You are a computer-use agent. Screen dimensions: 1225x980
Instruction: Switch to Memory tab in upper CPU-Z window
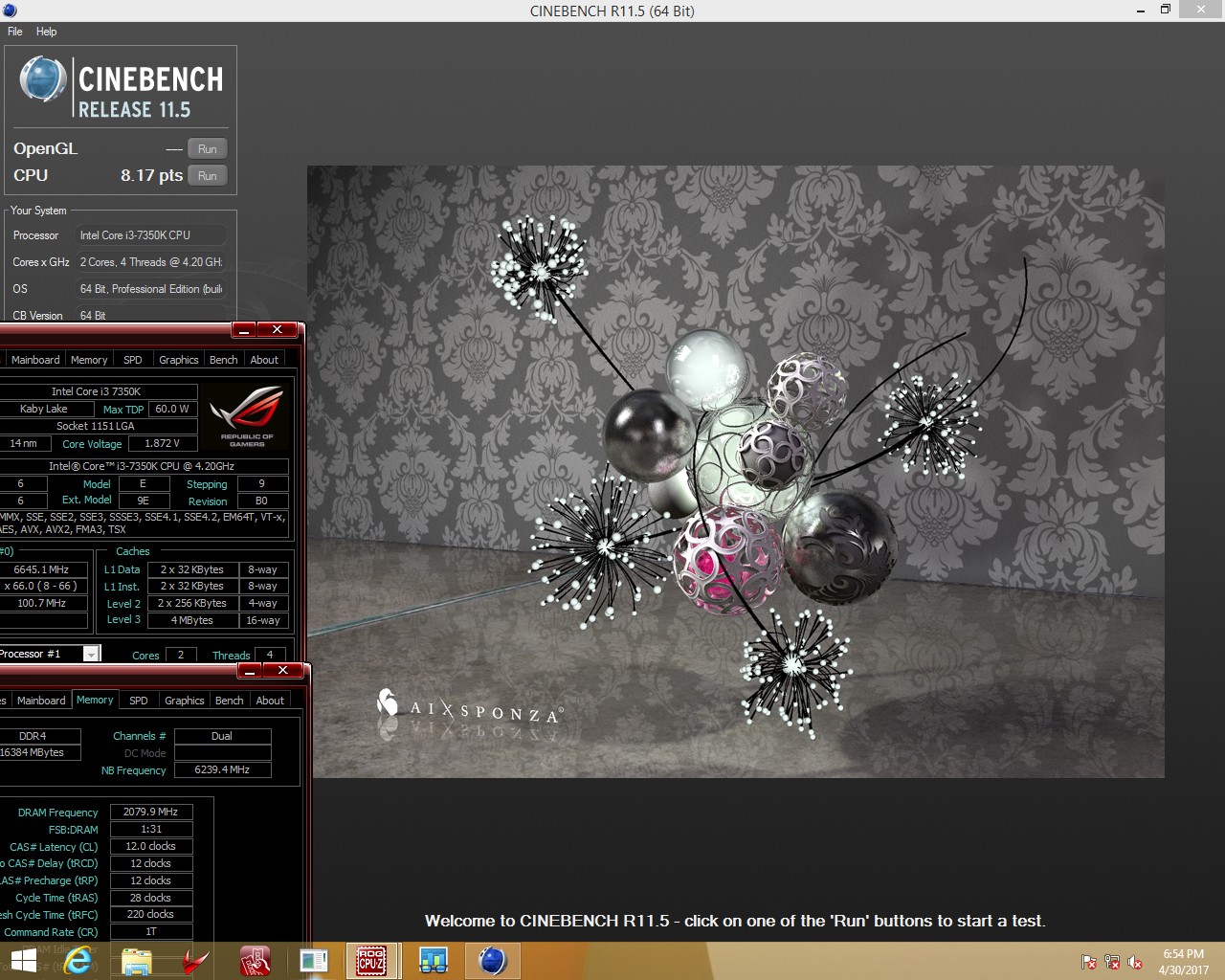(x=89, y=360)
